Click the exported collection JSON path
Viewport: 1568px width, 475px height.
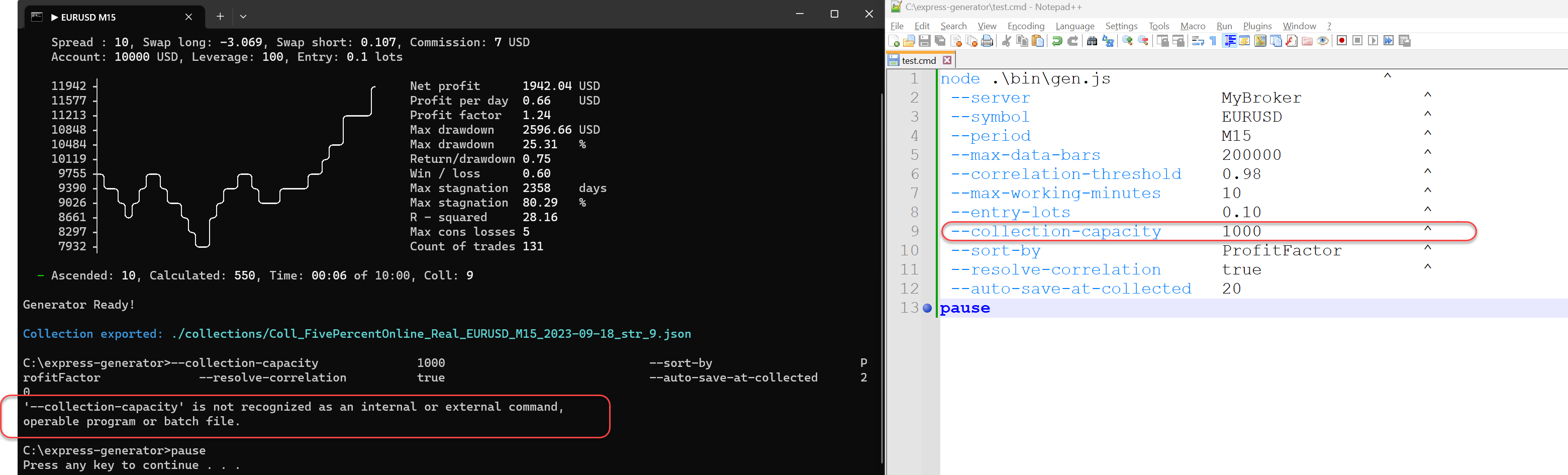pyautogui.click(x=432, y=334)
